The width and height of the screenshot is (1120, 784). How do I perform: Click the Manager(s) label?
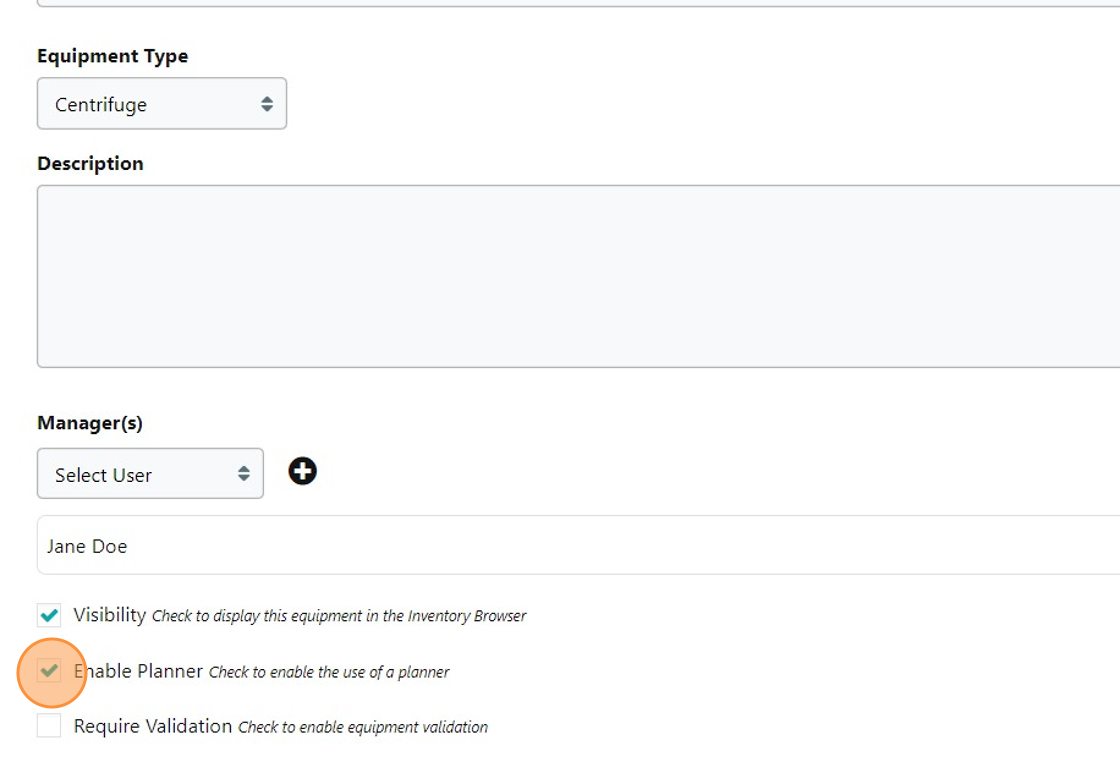(90, 423)
